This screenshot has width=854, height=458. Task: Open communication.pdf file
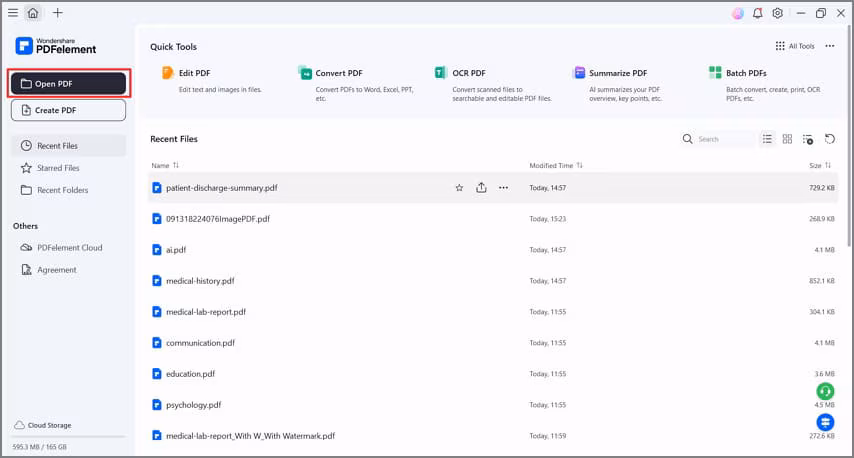point(493,343)
